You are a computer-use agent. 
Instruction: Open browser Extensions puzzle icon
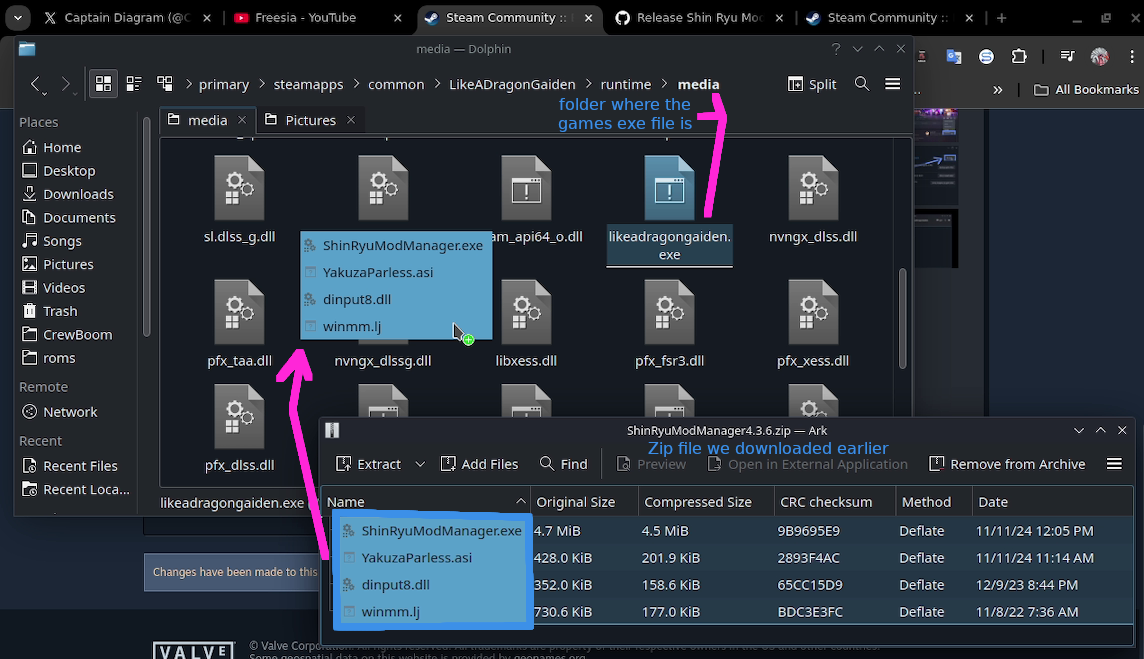(x=1019, y=56)
